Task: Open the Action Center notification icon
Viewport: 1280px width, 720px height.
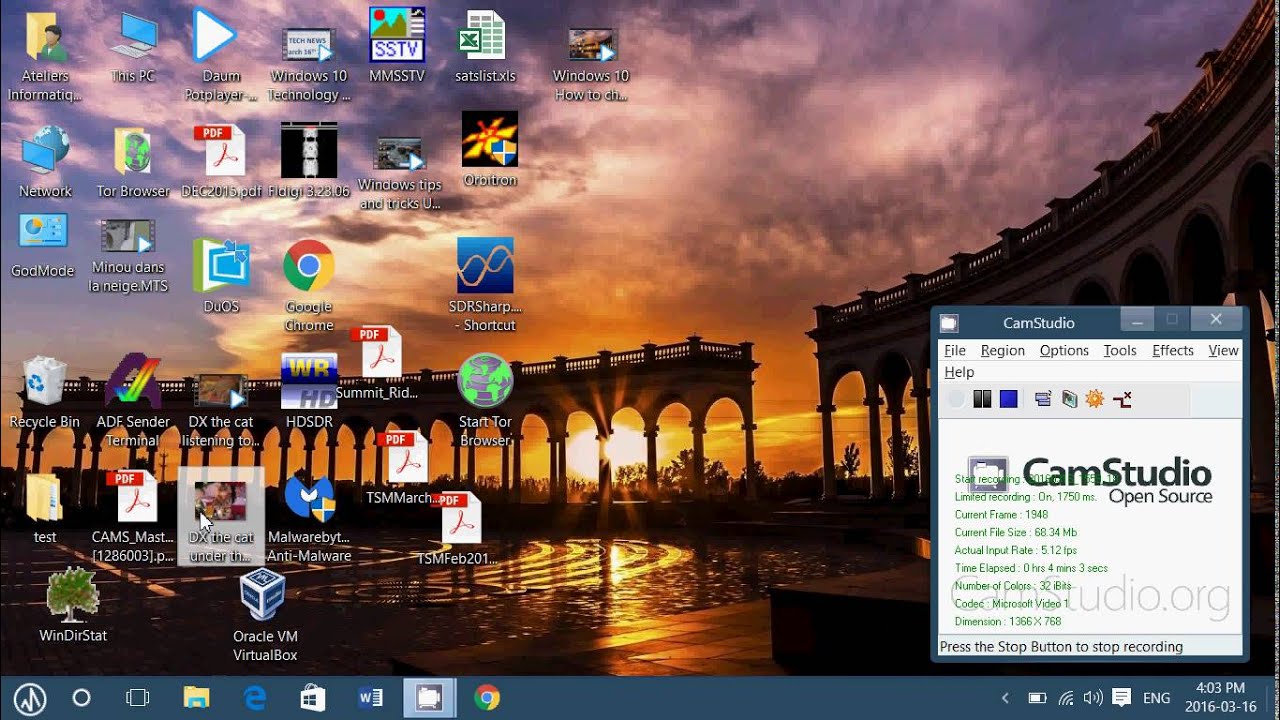Action: click(1121, 698)
